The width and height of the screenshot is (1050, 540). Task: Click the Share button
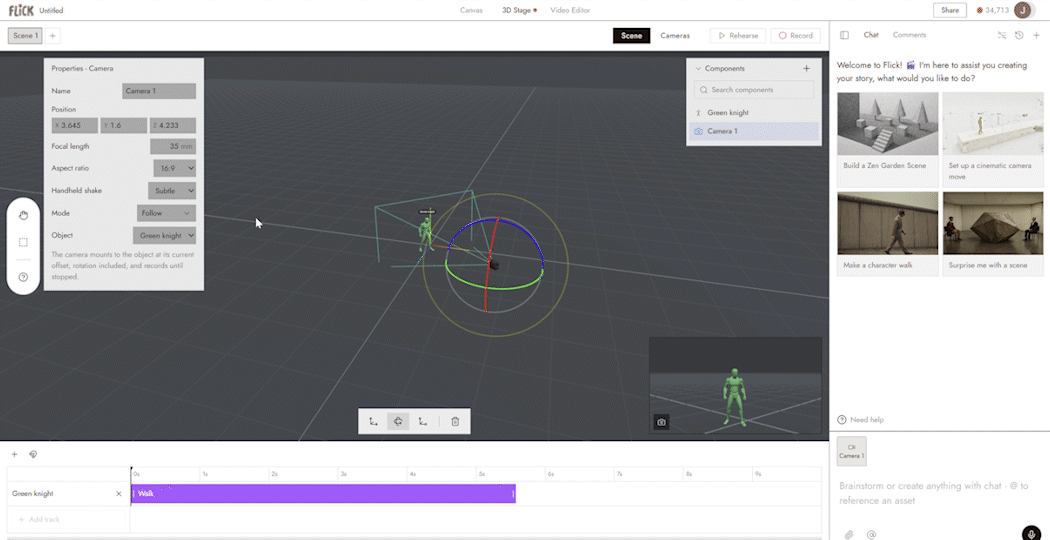pos(950,10)
